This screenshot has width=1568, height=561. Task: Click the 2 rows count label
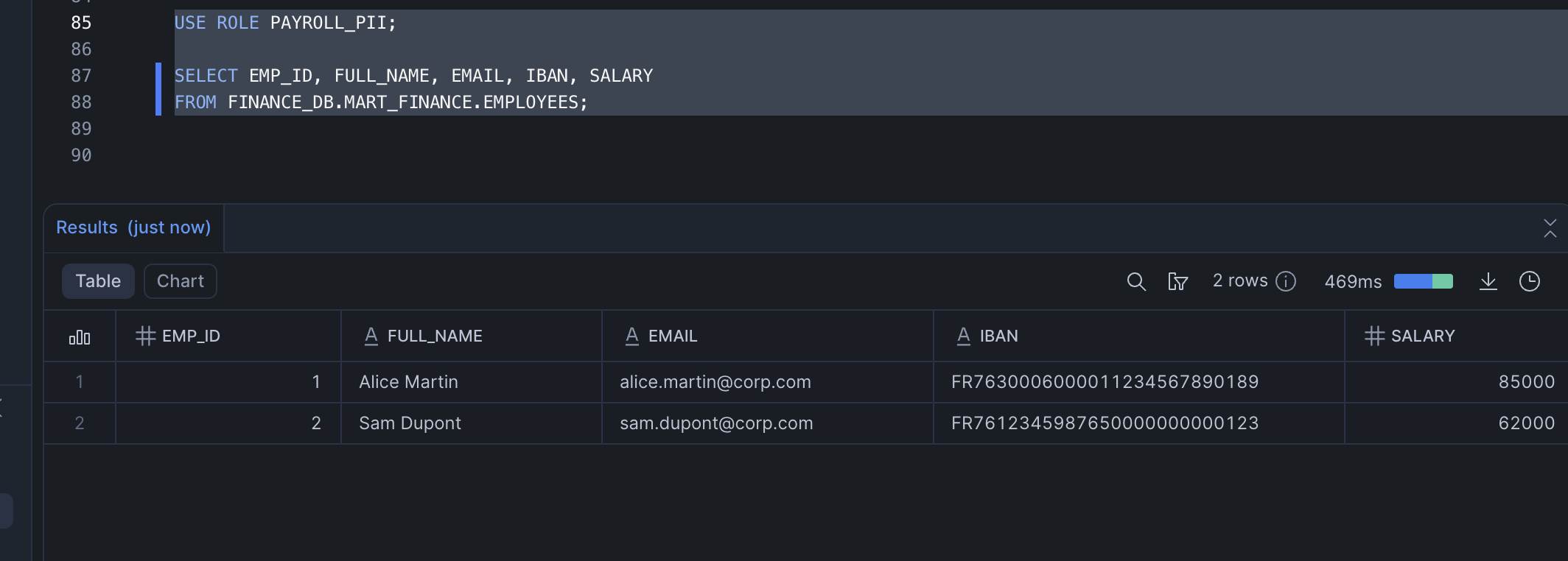(x=1239, y=281)
